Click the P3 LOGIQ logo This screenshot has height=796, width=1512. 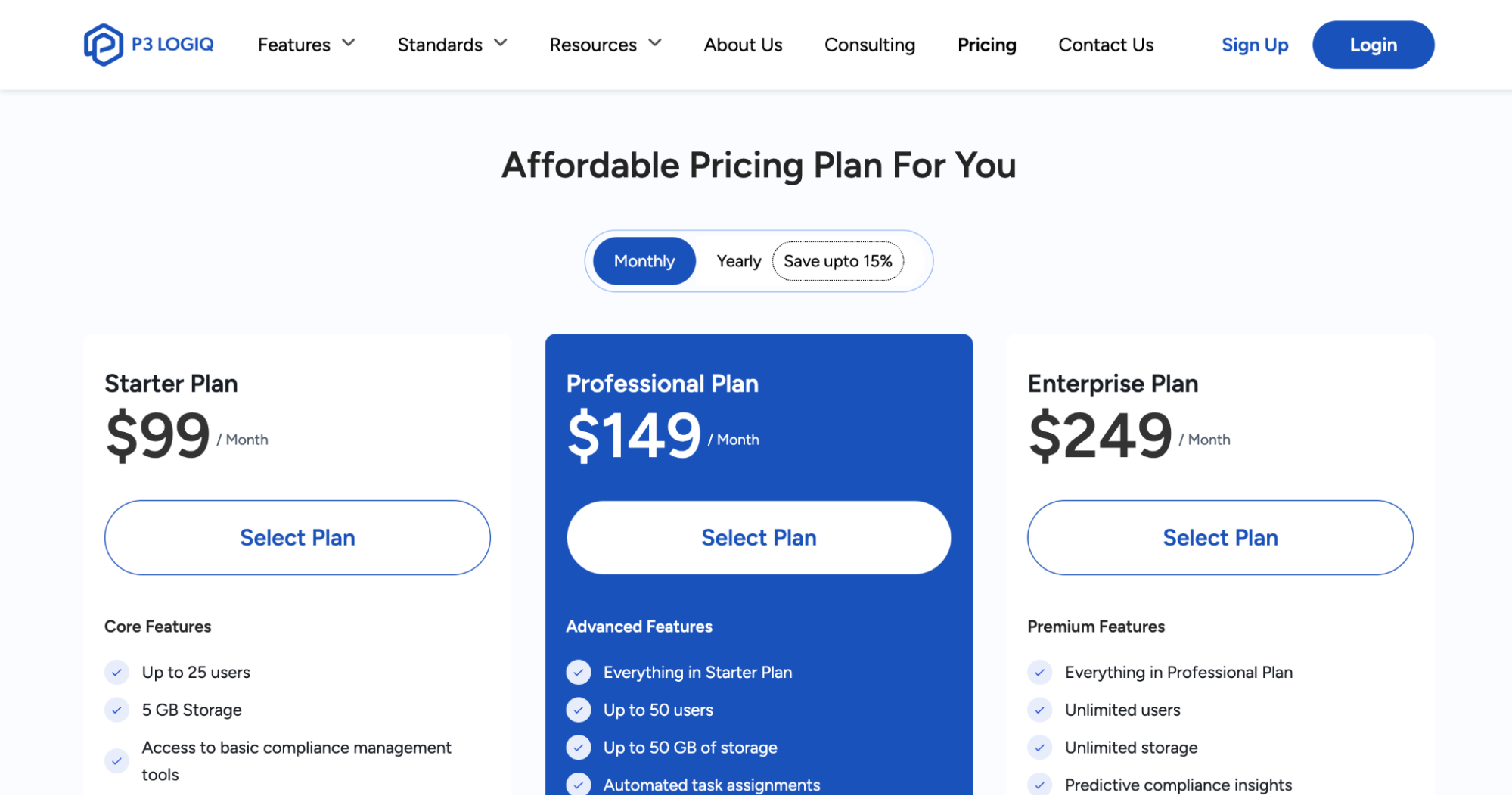148,44
